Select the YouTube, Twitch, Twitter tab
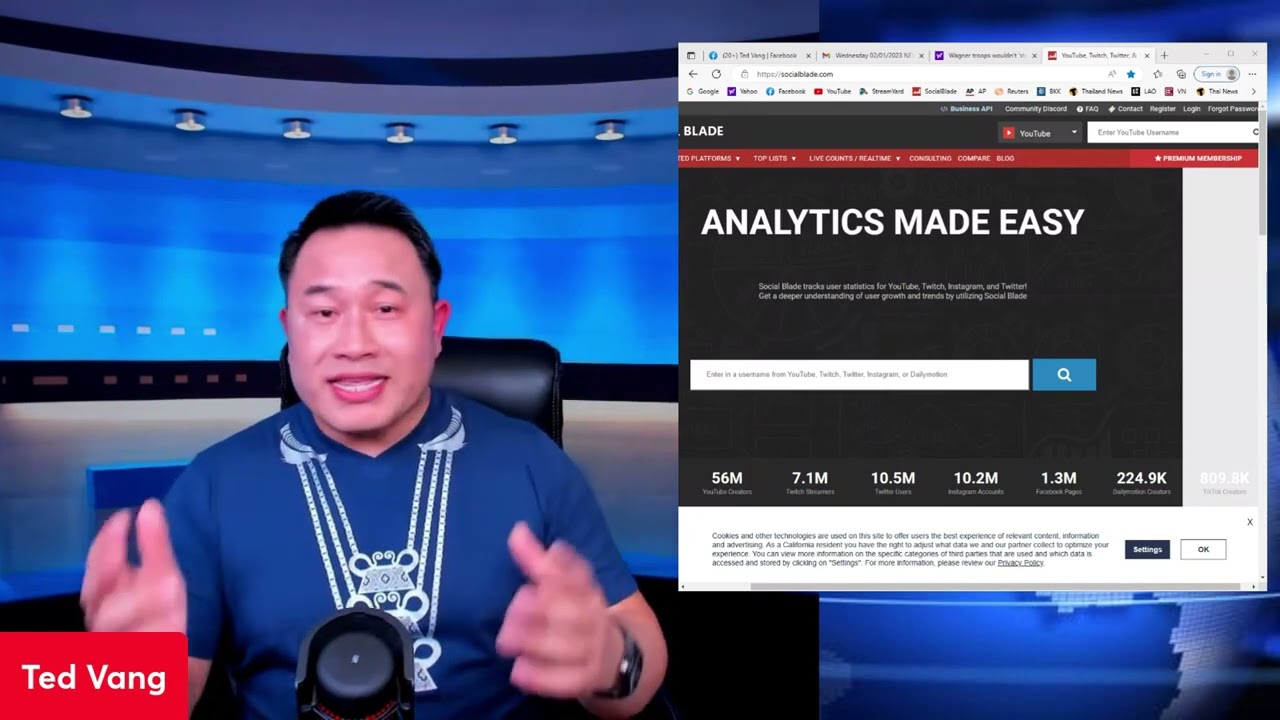The image size is (1280, 720). (1099, 56)
